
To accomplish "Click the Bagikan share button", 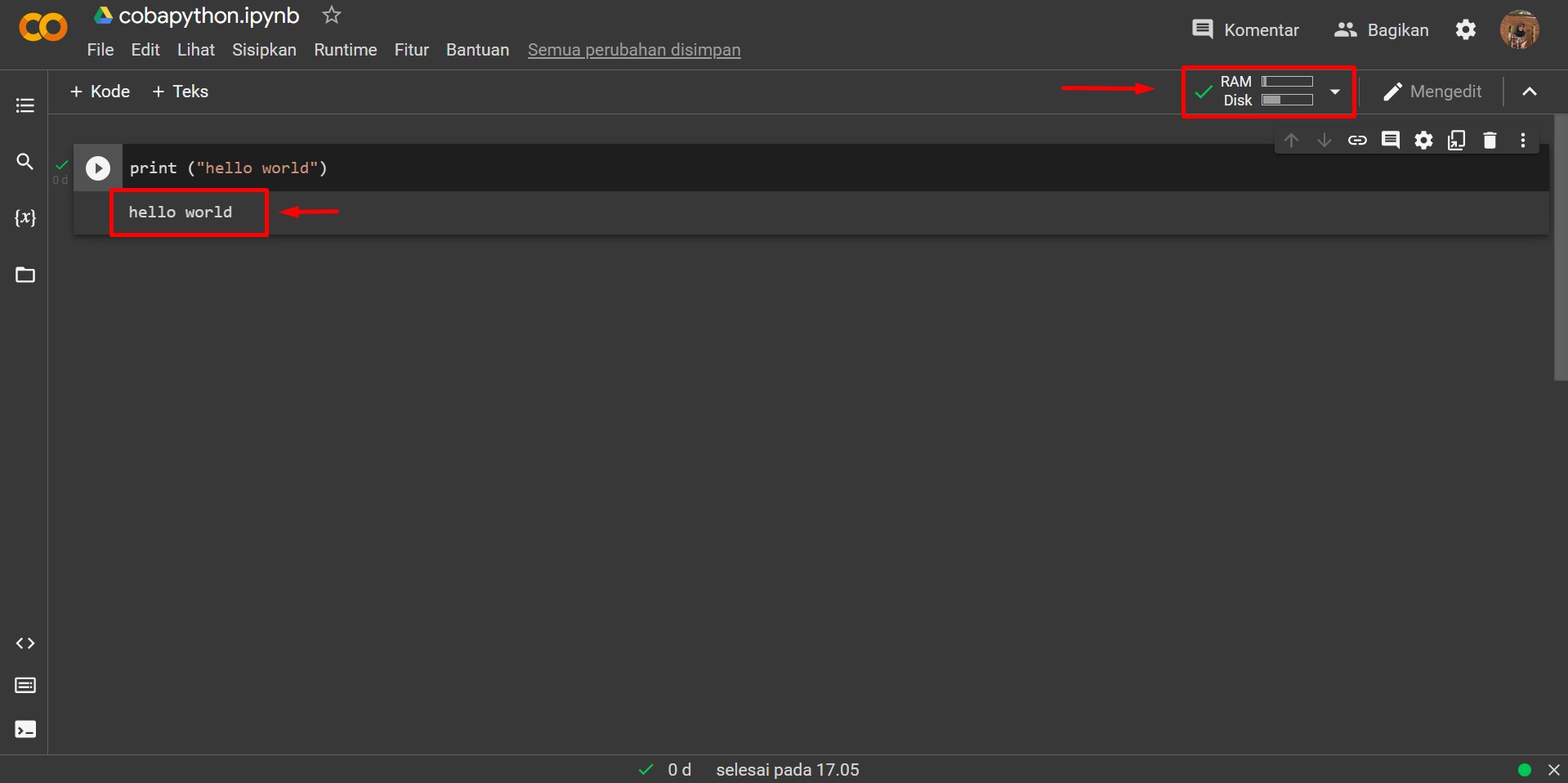I will click(1382, 30).
